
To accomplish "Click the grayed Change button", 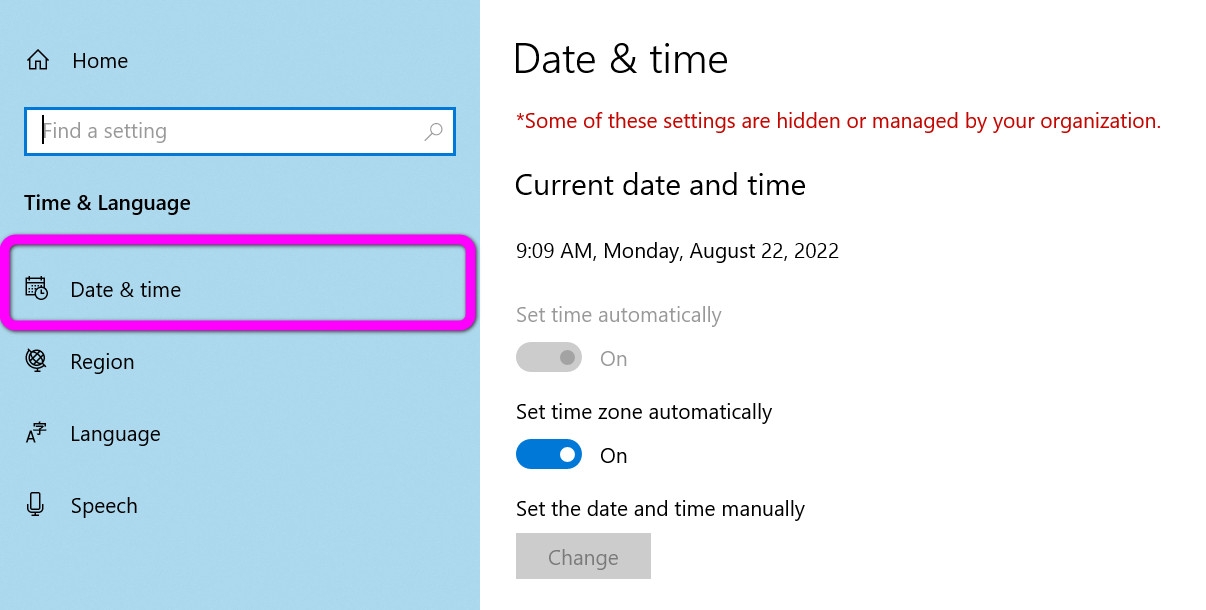I will [x=583, y=556].
